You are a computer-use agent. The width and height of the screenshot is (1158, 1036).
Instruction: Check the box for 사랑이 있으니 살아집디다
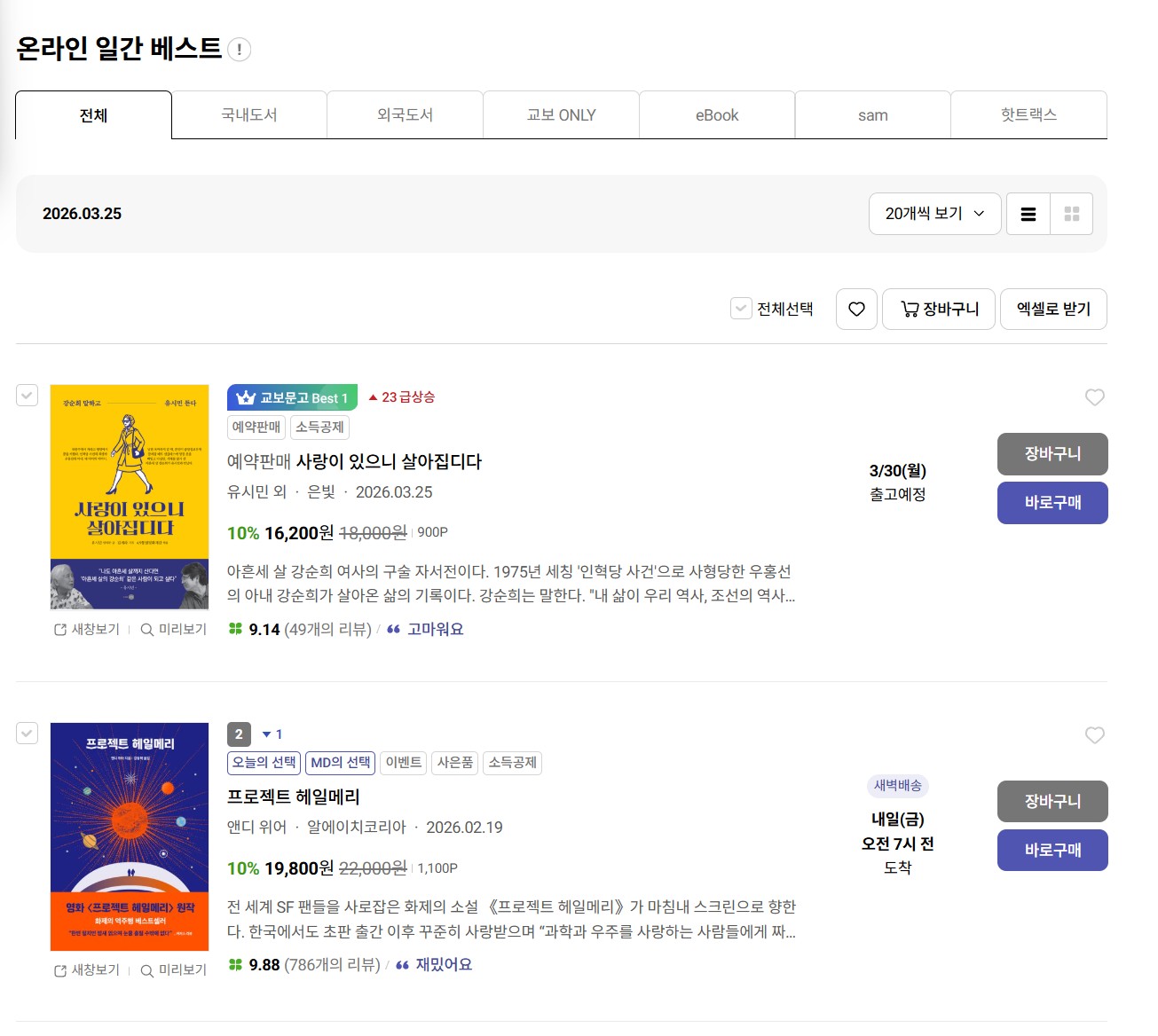[x=28, y=395]
